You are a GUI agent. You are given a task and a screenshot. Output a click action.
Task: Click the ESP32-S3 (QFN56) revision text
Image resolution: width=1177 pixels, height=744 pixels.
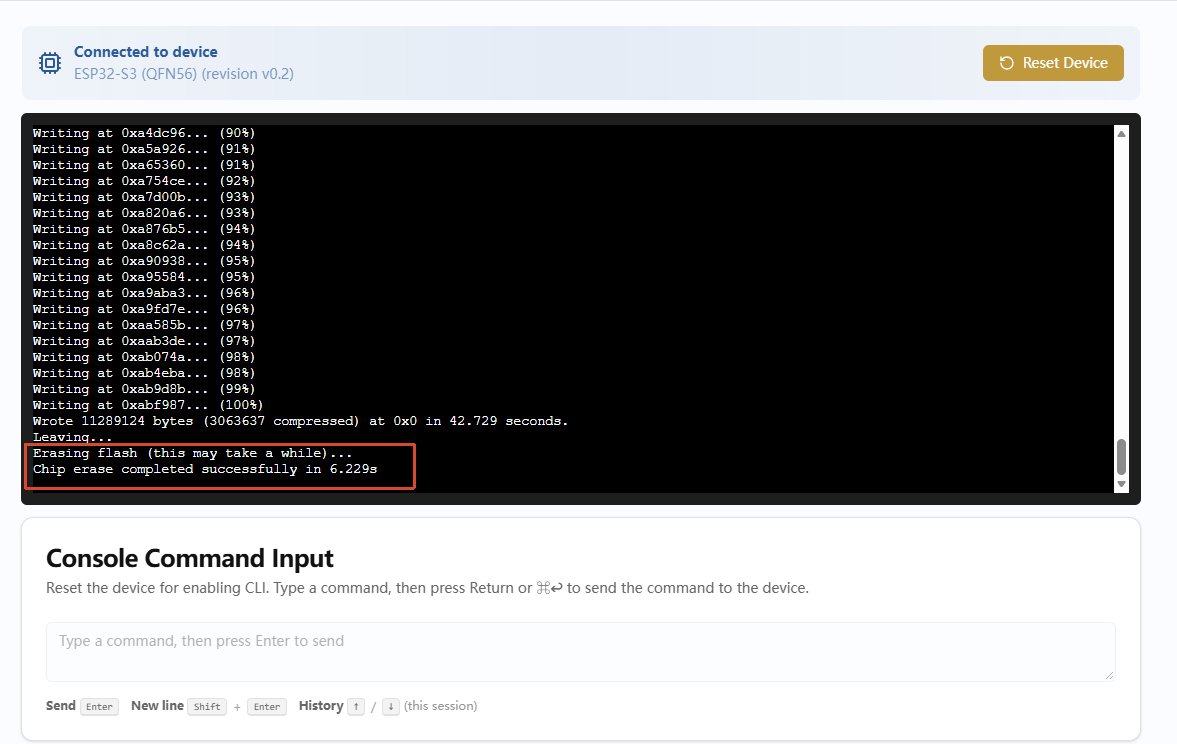click(x=184, y=74)
